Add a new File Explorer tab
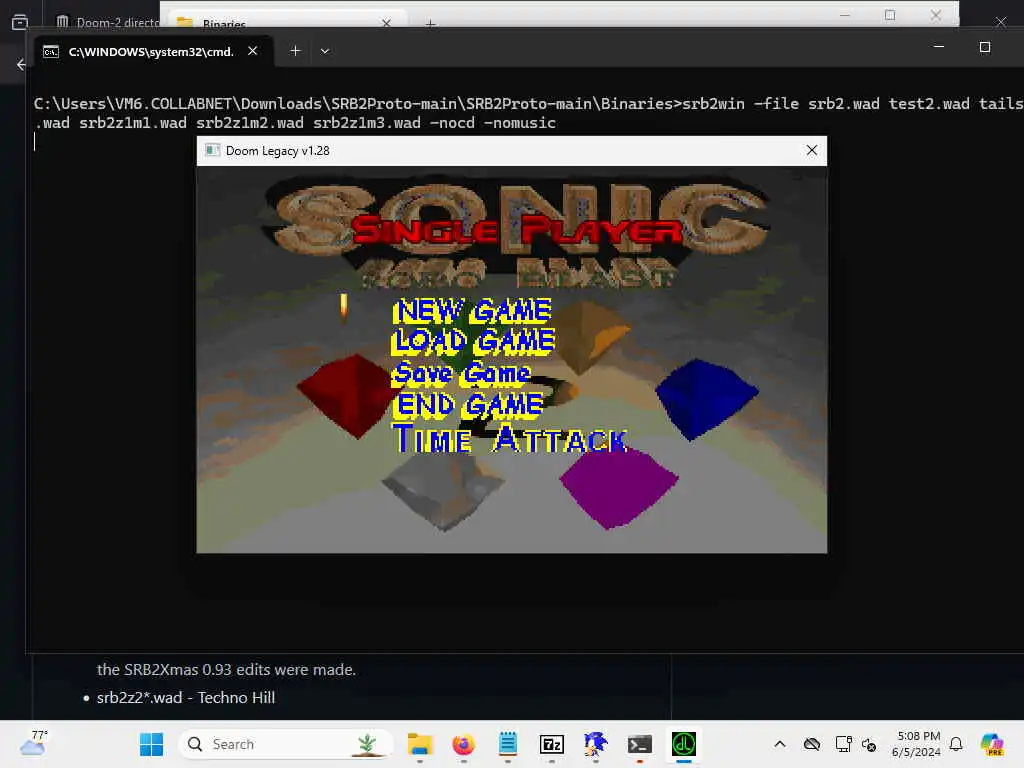 (430, 24)
